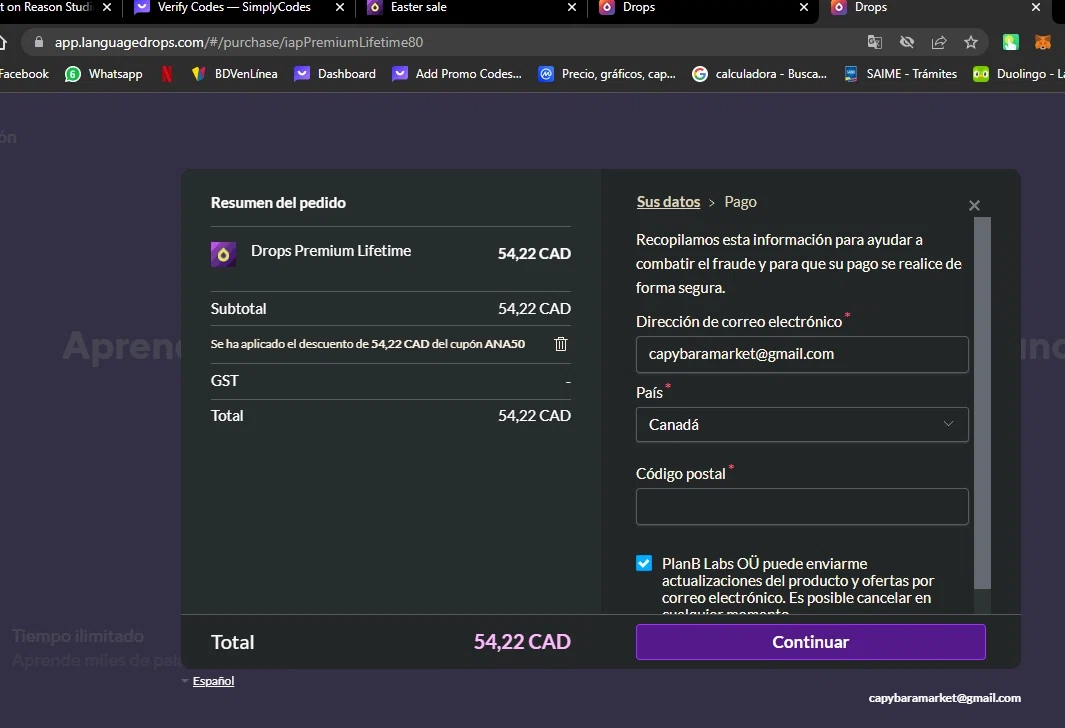This screenshot has width=1065, height=728.
Task: Open the SAIME - Trámites bookmark
Action: pos(900,74)
